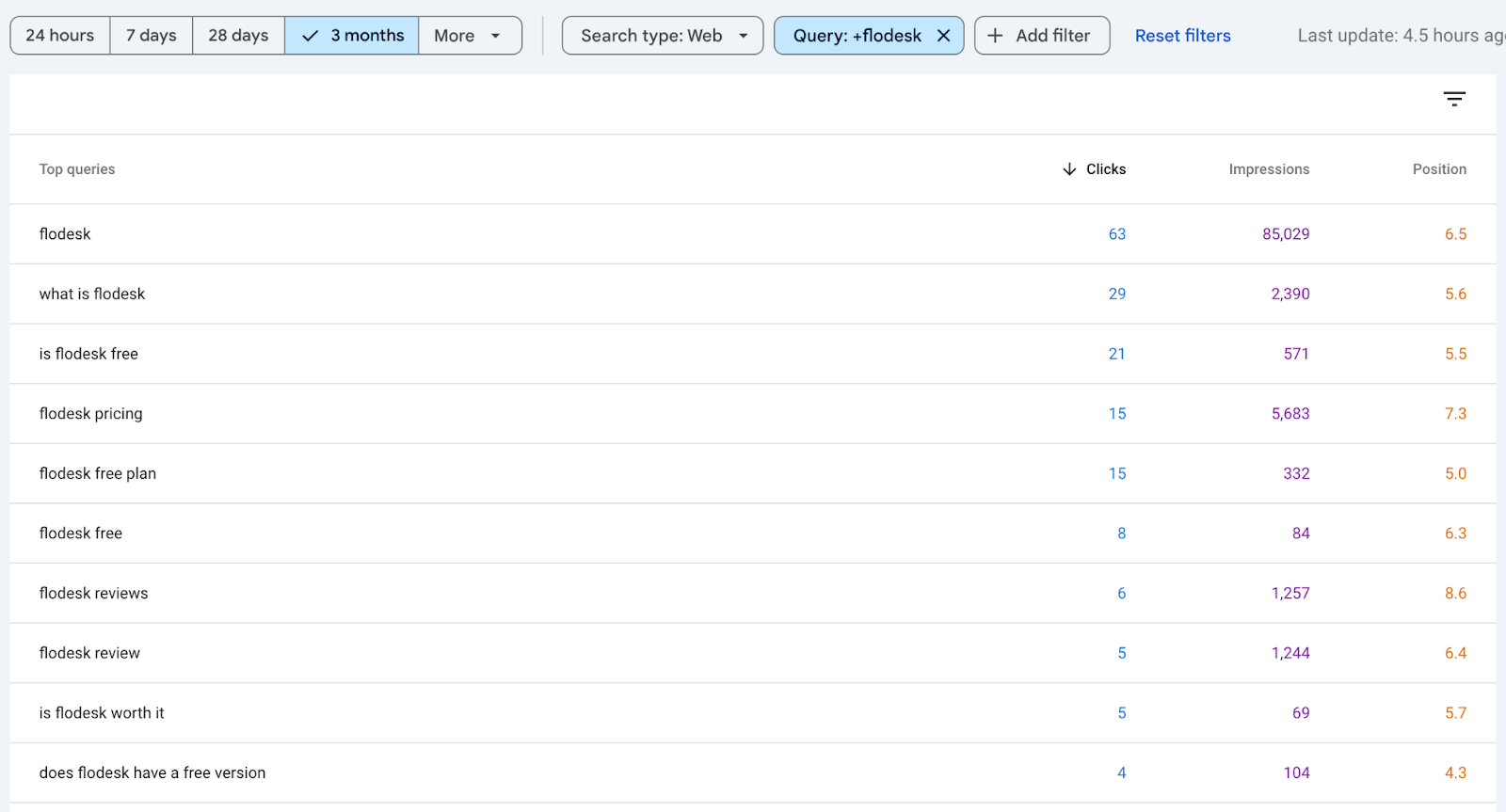This screenshot has height=812, width=1506.
Task: Click the 85,029 impressions value
Action: pos(1286,234)
